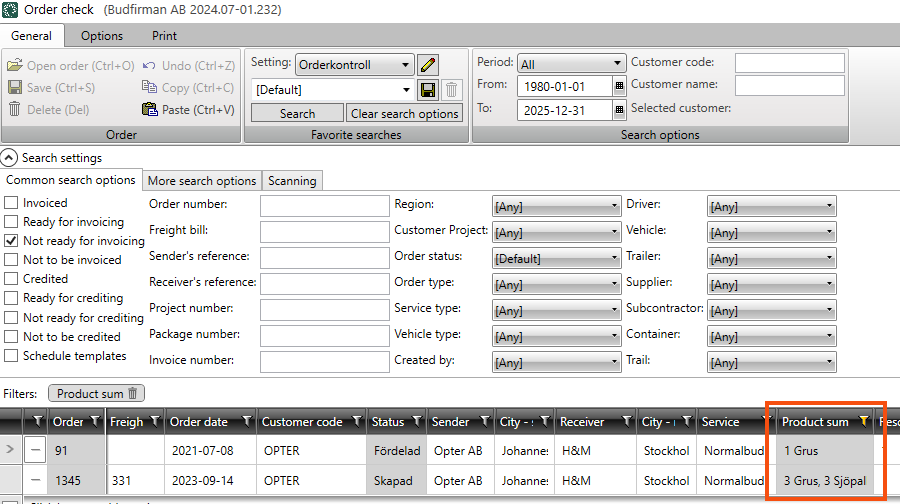Click the Product sum column filter icon

(x=864, y=422)
